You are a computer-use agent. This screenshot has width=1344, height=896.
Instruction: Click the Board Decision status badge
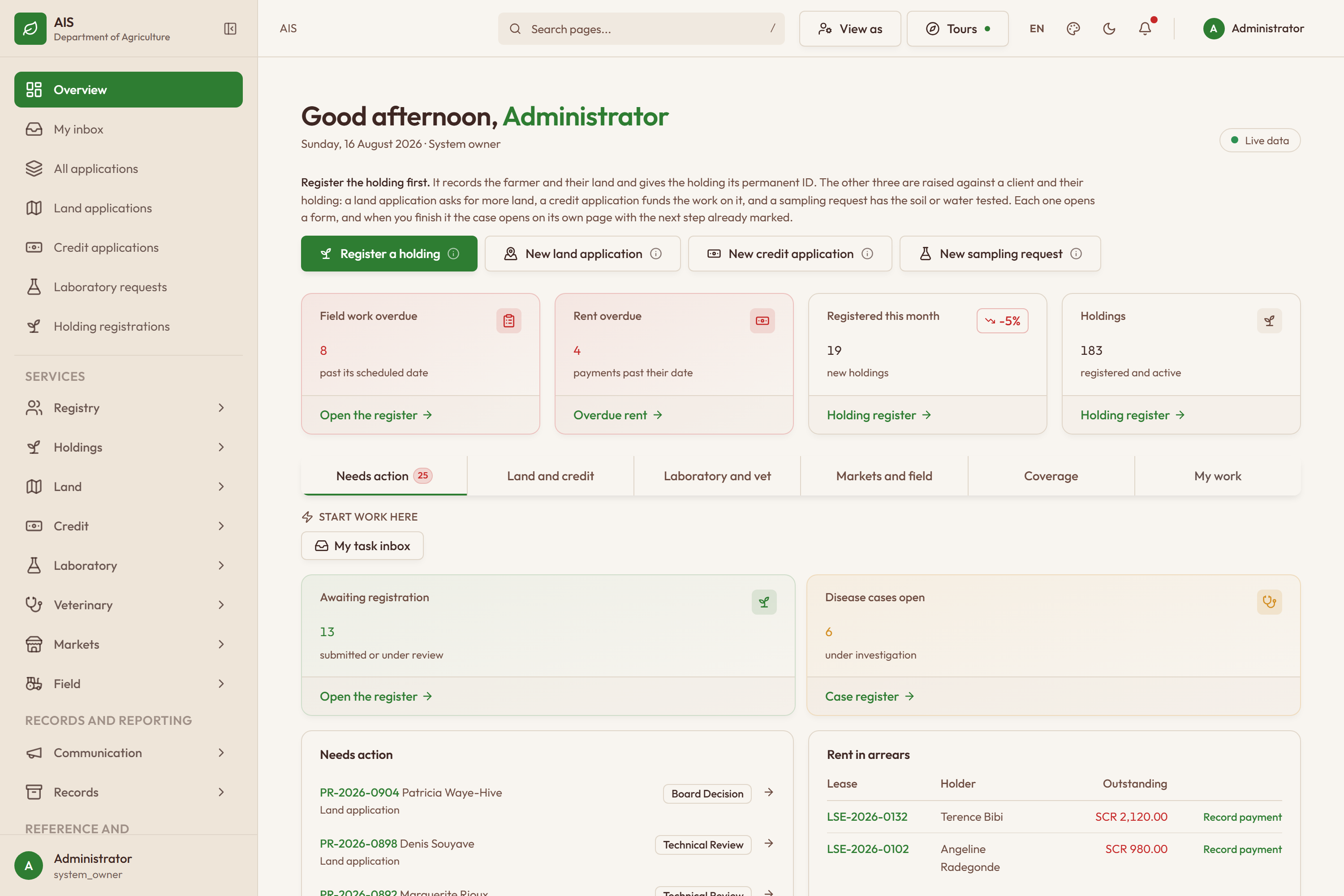[x=707, y=794]
